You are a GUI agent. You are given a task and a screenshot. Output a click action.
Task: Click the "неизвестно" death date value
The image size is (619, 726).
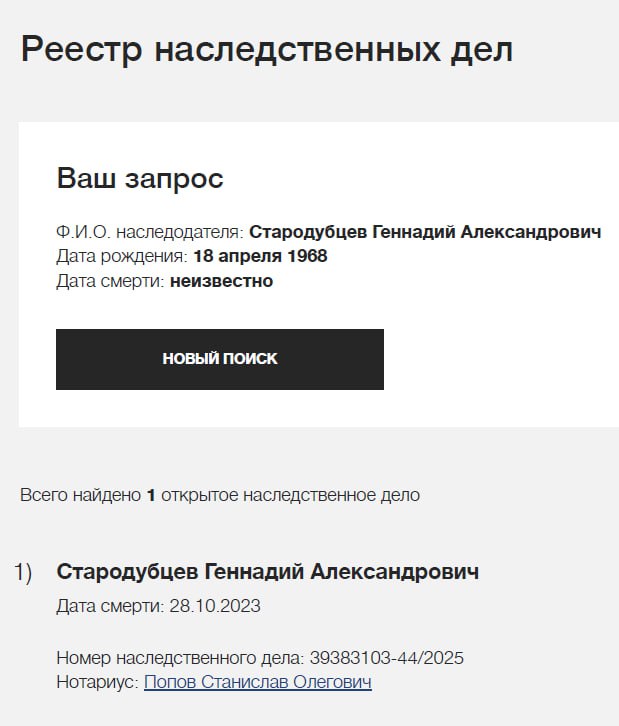coord(221,281)
